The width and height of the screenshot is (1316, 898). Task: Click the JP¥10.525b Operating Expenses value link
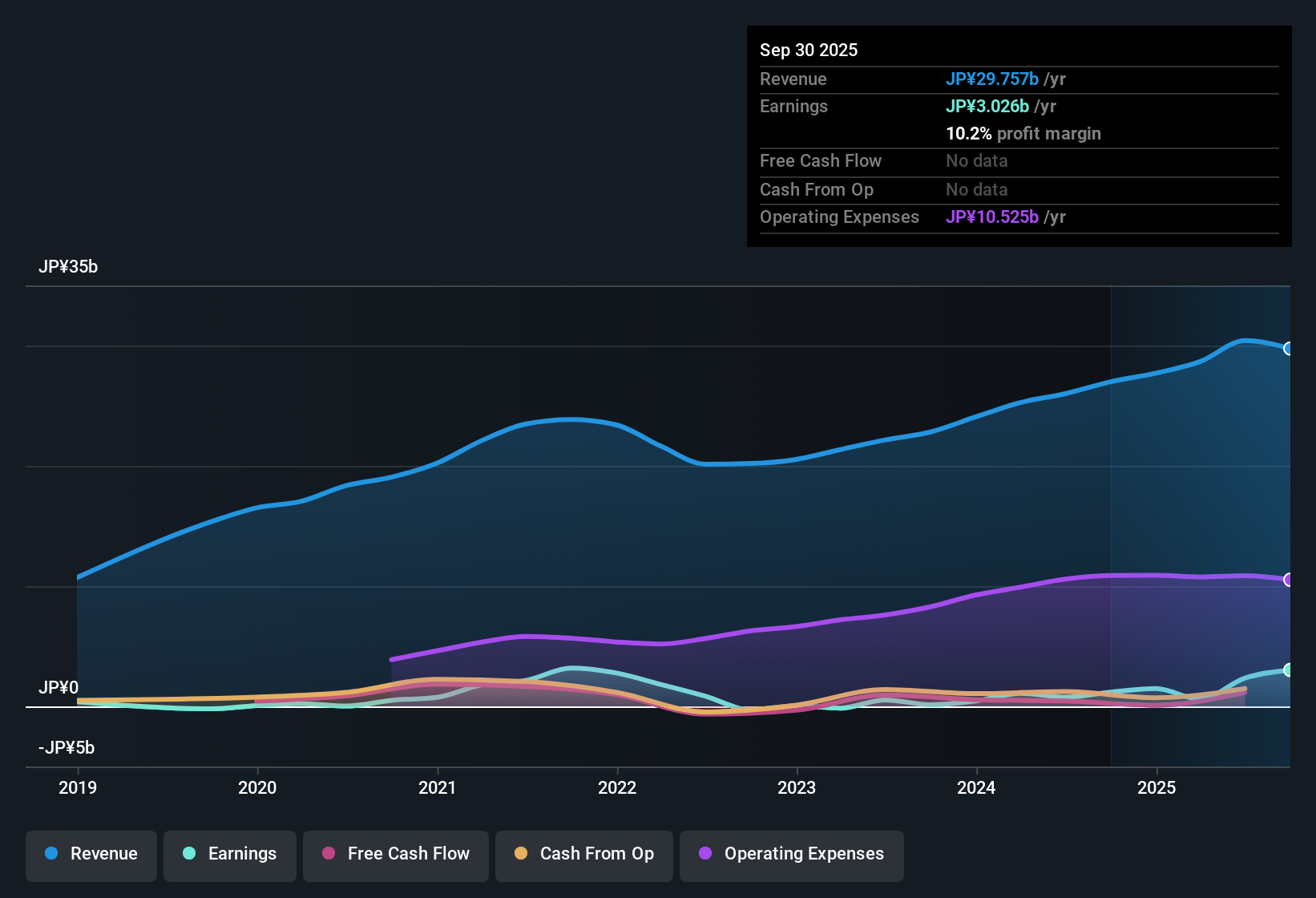[993, 216]
